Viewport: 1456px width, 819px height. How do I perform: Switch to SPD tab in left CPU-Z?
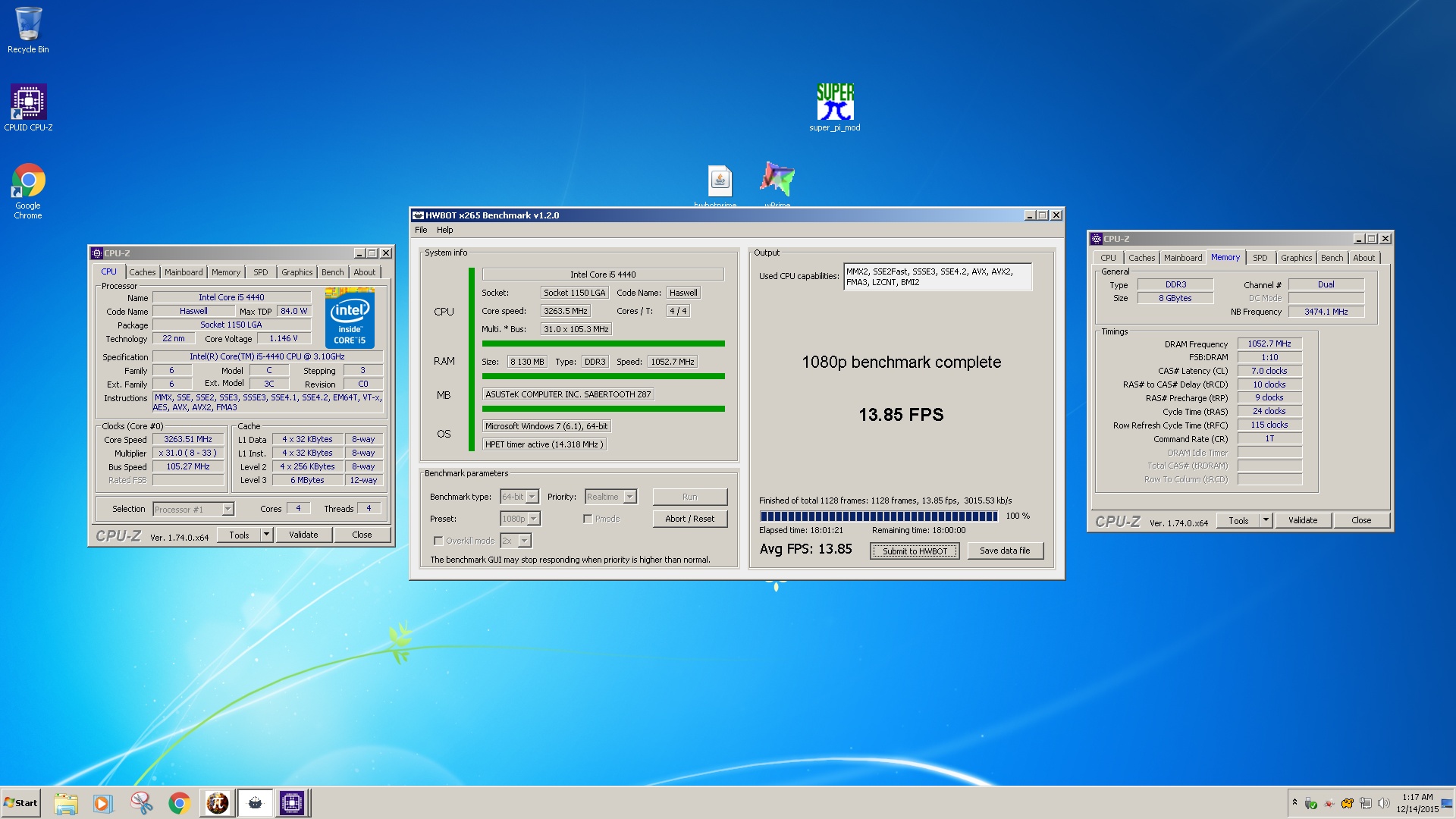(x=261, y=272)
